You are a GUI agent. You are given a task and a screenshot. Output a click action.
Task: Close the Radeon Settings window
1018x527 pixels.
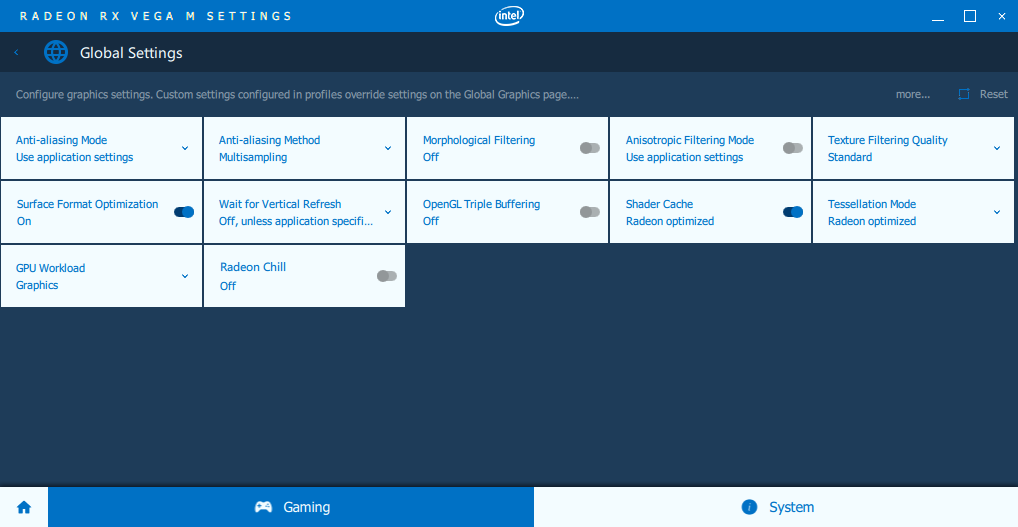[1001, 16]
